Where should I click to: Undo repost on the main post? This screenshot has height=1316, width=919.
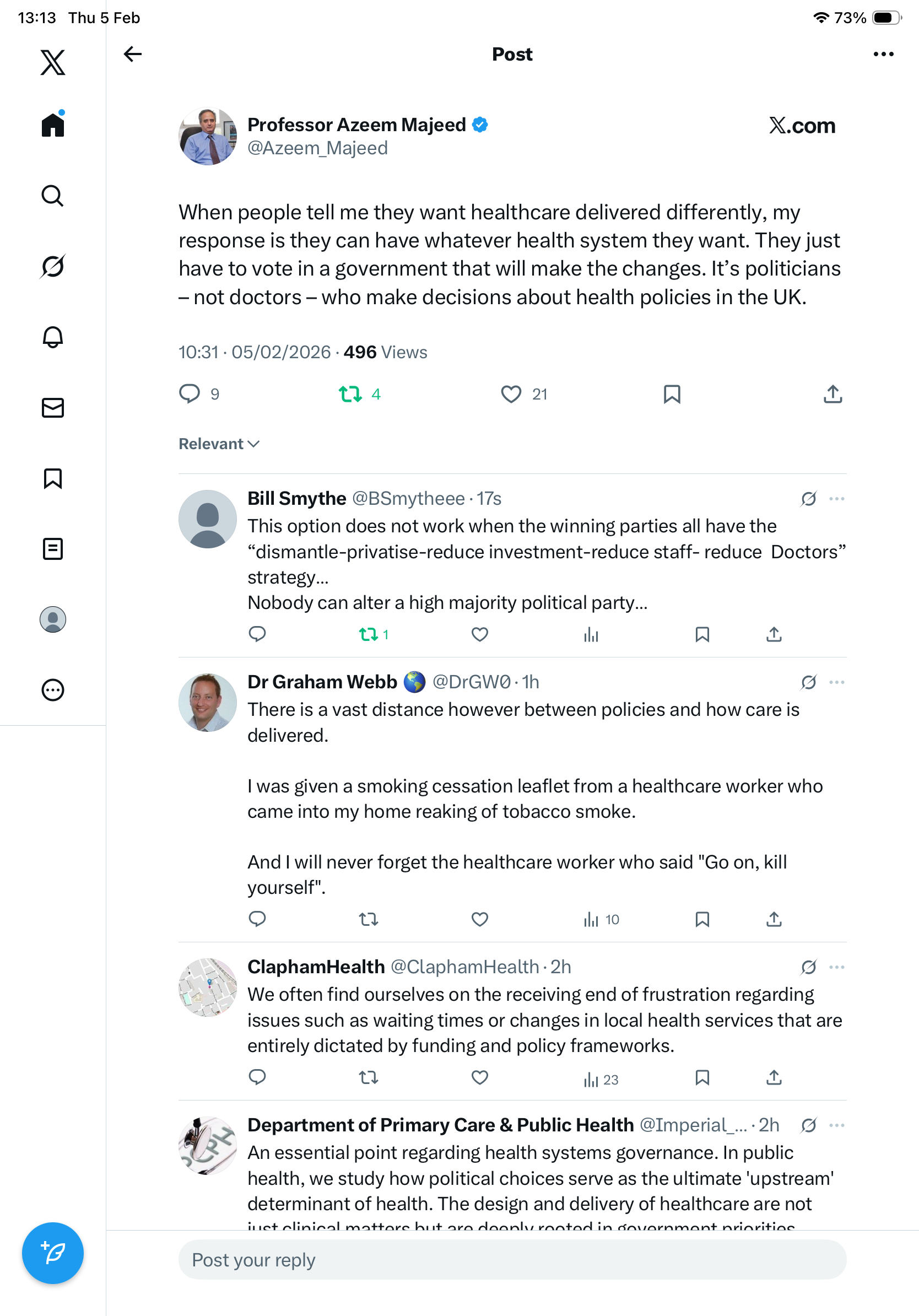[350, 395]
